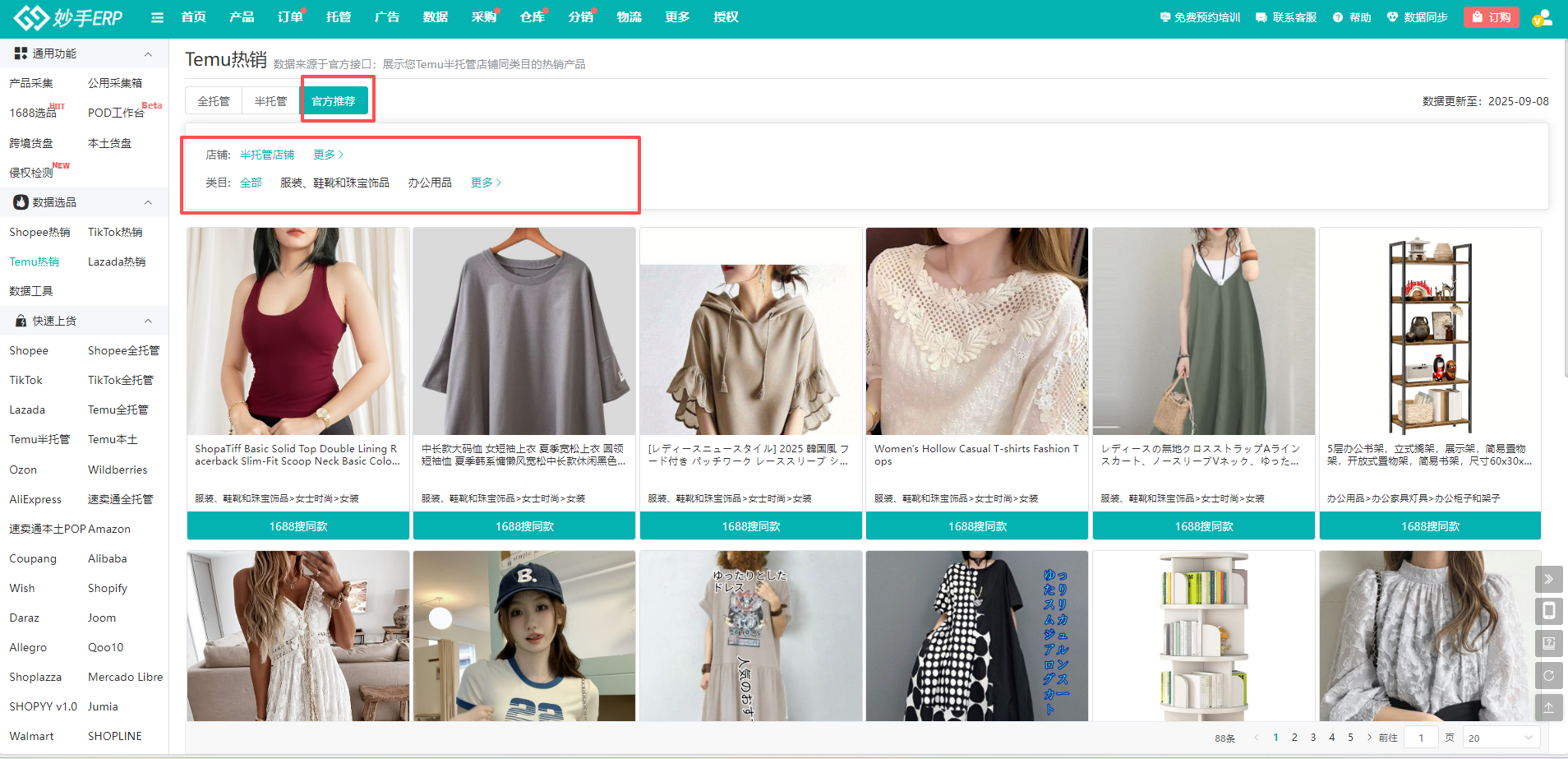
Task: Click 1688搜同款 under red tank top
Action: pos(298,526)
